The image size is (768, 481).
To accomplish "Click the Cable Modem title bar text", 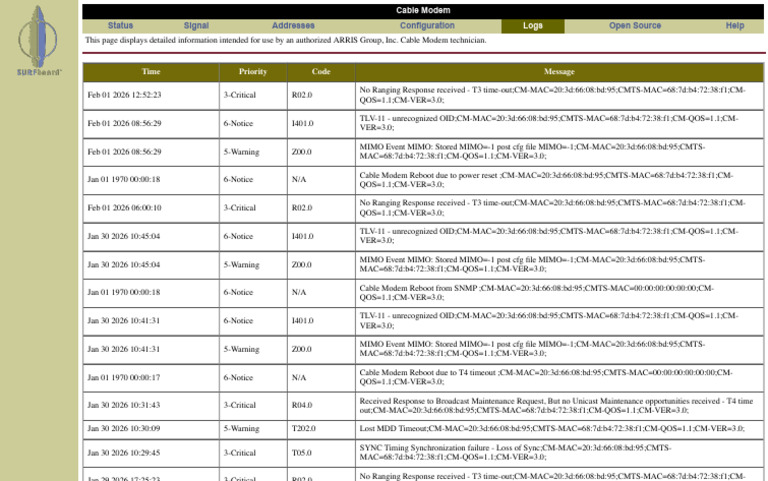I will coord(423,10).
